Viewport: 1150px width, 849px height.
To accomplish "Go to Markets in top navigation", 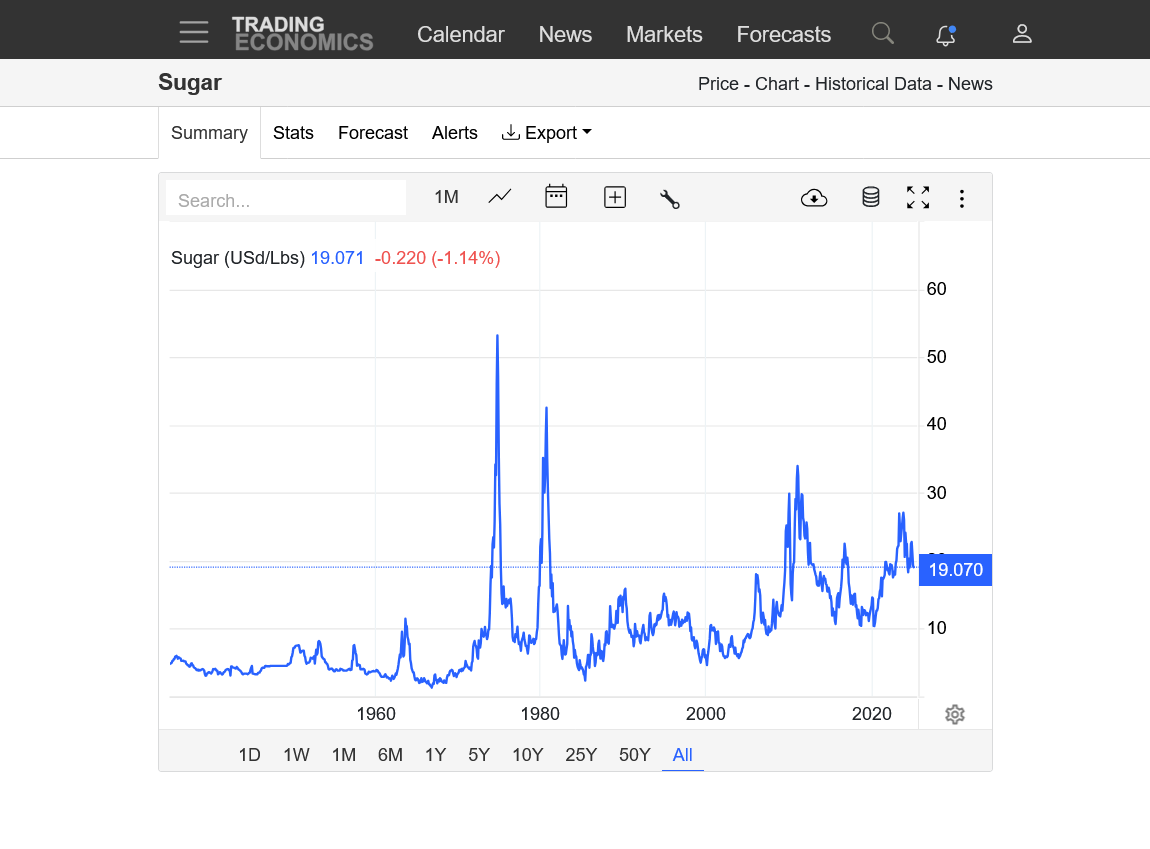I will 664,34.
